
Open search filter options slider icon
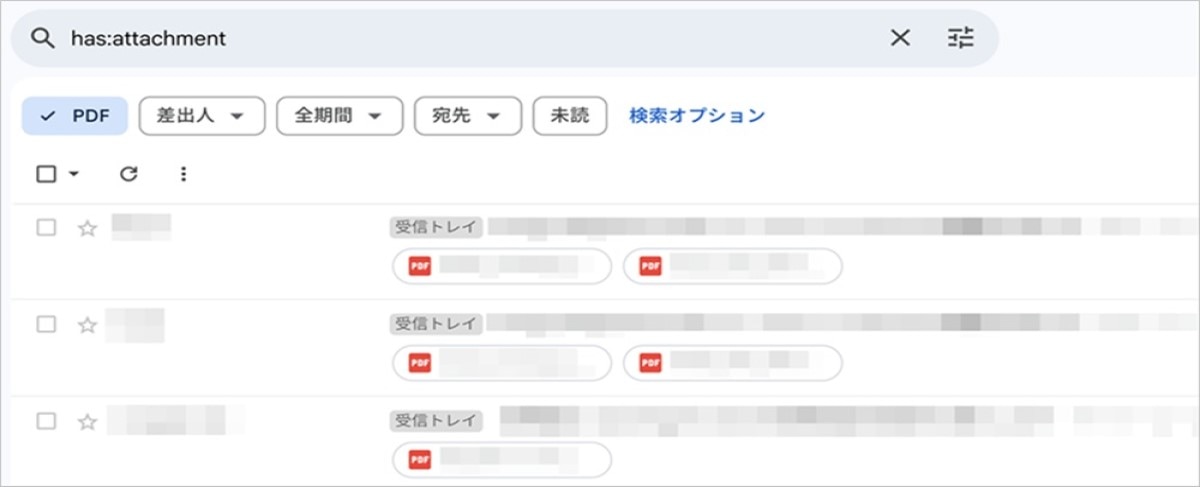point(960,39)
